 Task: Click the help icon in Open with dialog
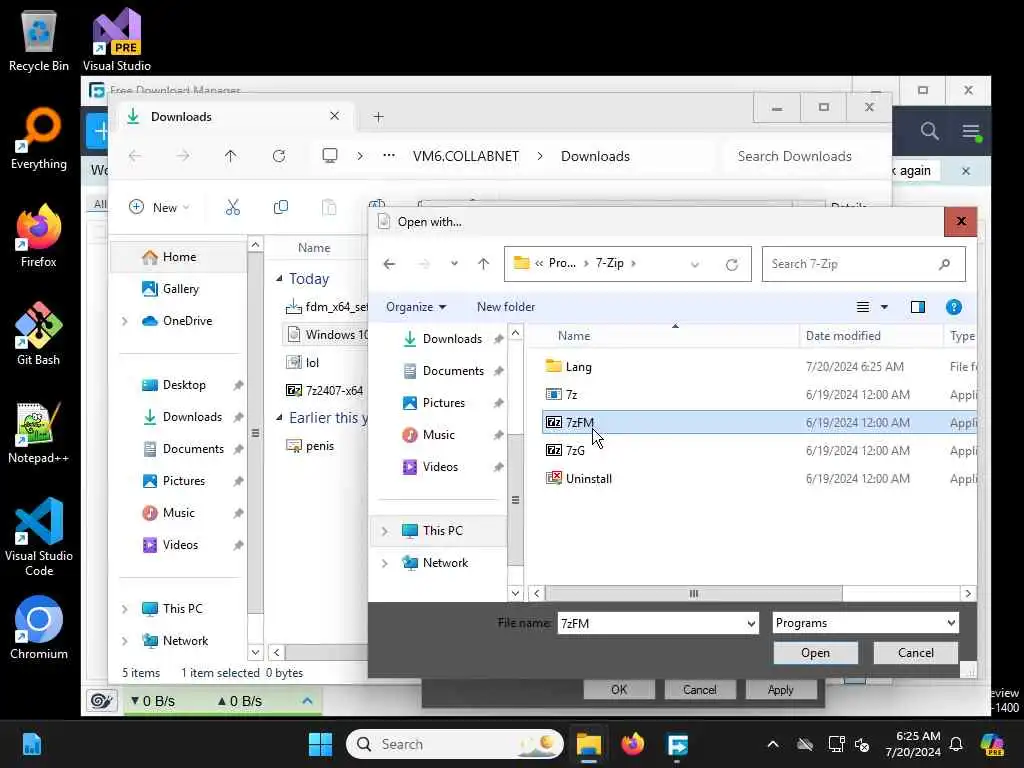click(953, 307)
